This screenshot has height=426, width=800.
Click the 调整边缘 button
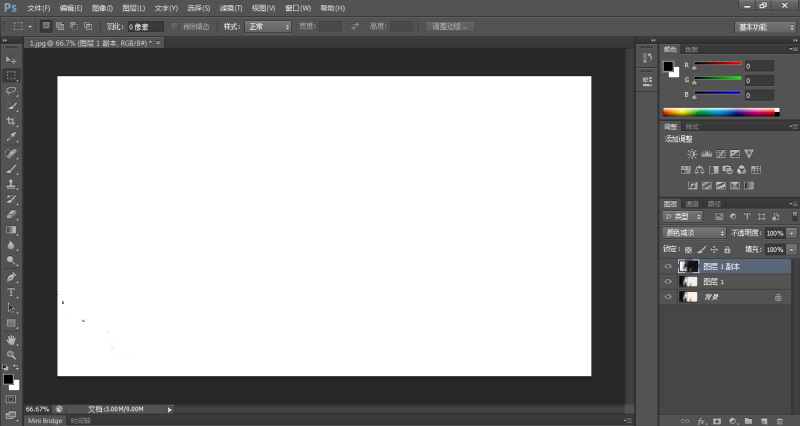pos(450,26)
